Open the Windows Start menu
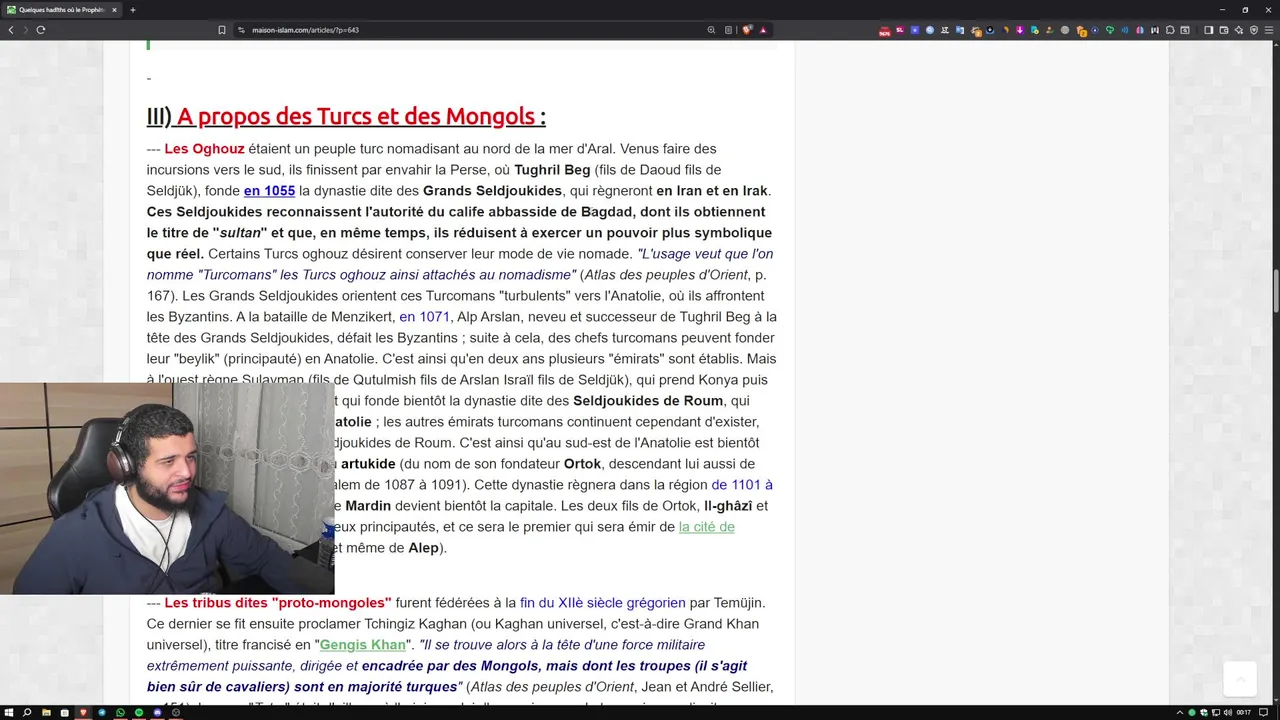Viewport: 1280px width, 720px height. pos(9,712)
